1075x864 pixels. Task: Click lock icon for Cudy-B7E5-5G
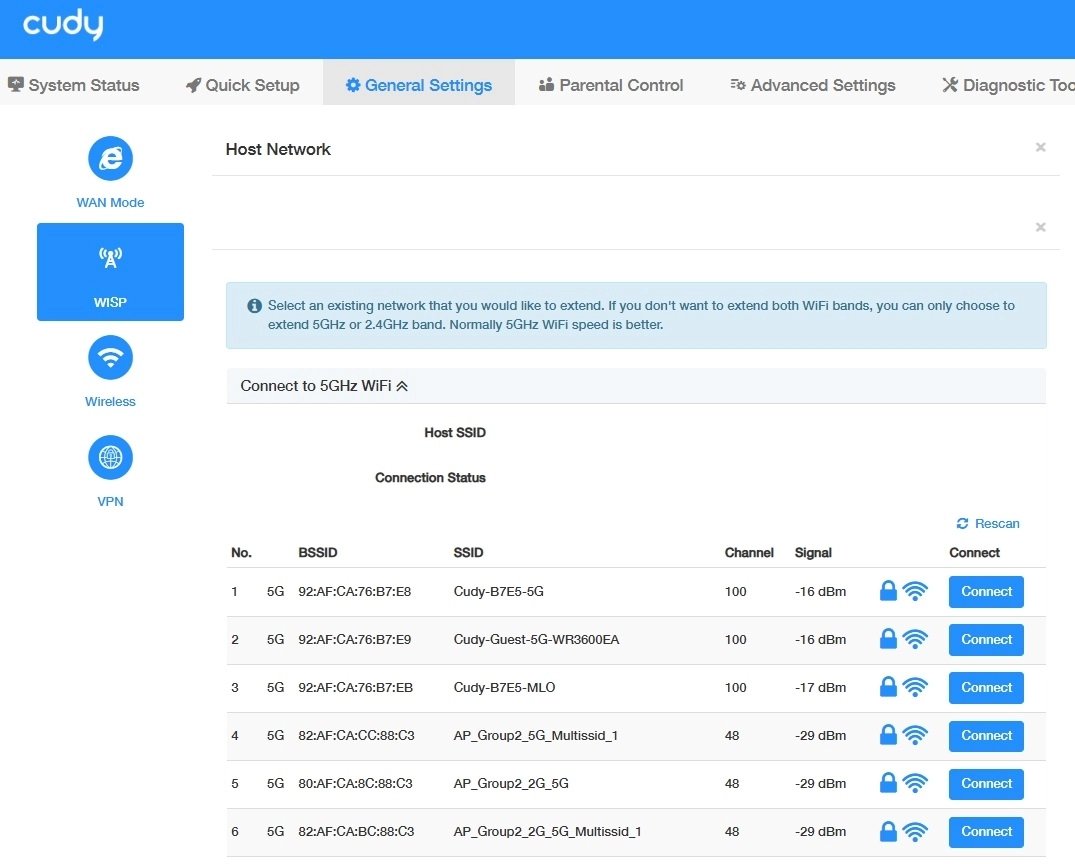point(888,590)
